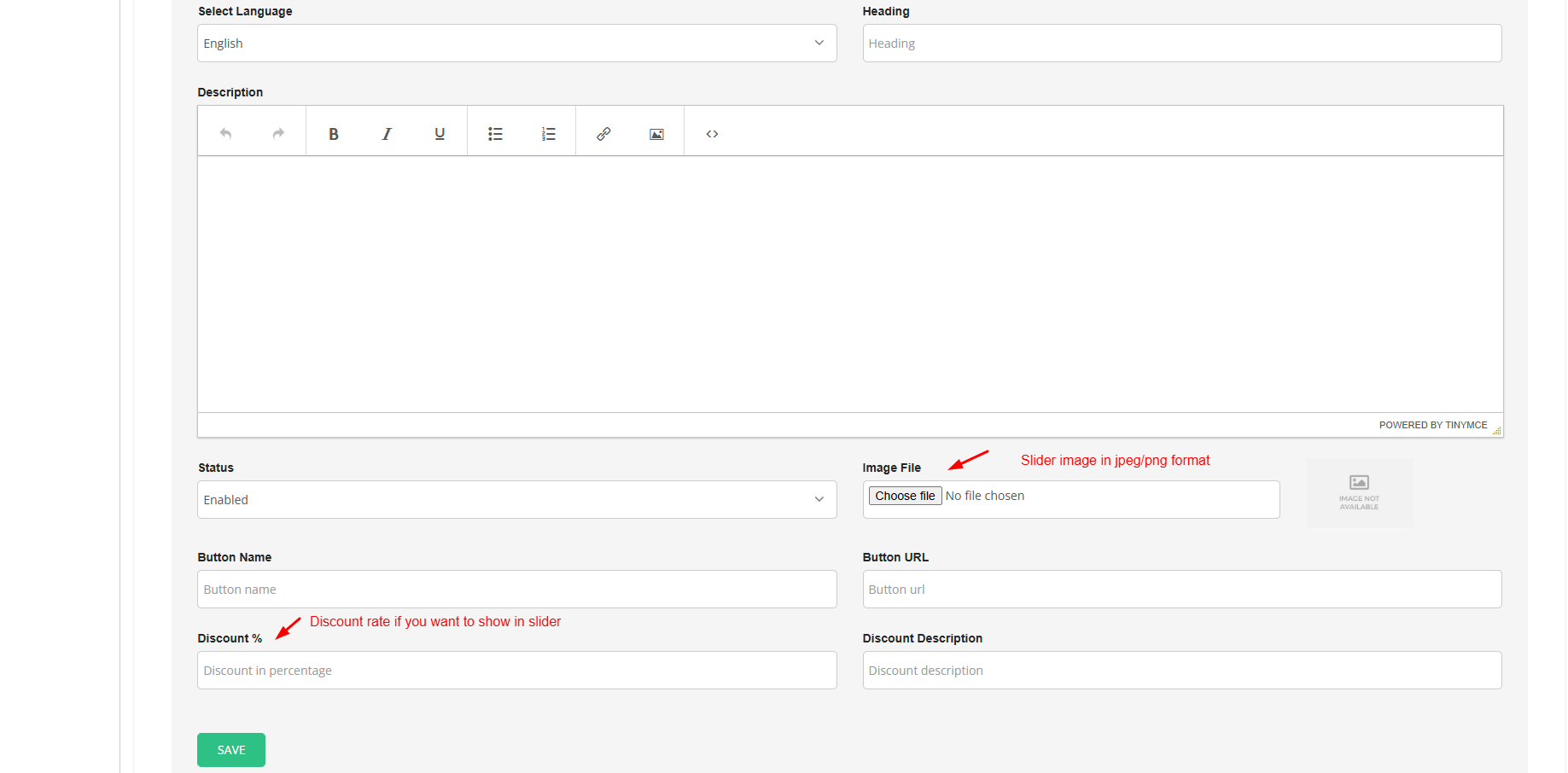
Task: Click the Choose file button
Action: point(905,496)
